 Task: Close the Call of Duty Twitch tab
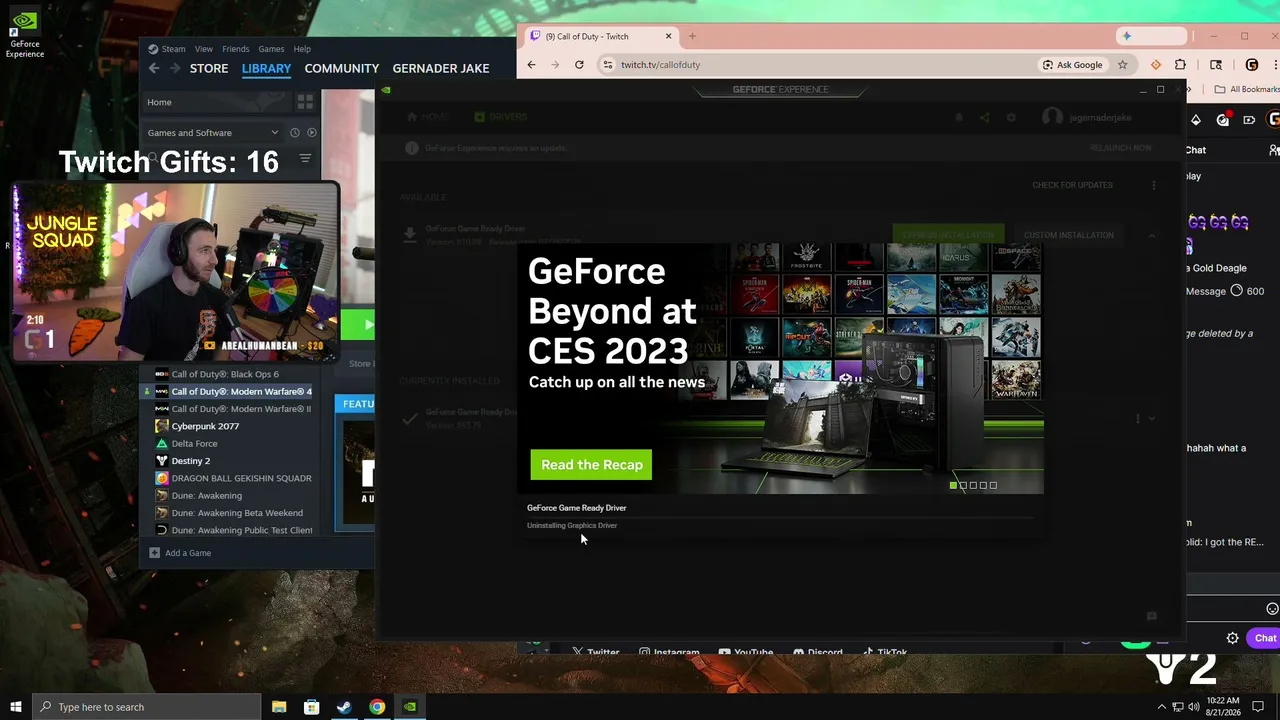(x=669, y=36)
